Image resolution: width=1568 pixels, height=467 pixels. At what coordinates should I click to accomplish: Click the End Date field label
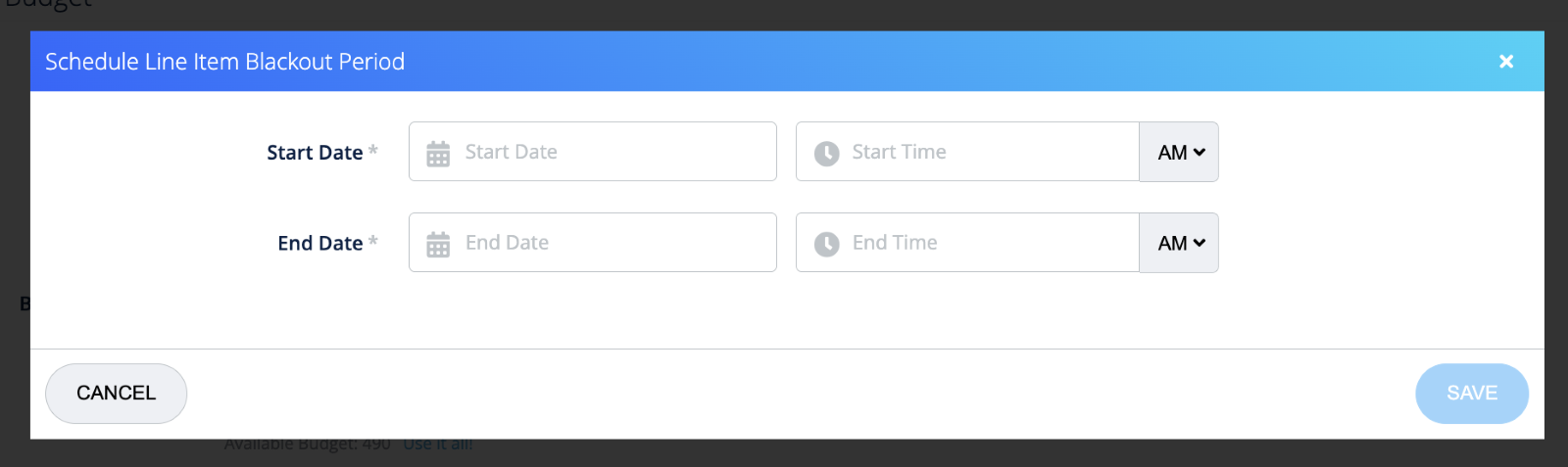(x=319, y=244)
